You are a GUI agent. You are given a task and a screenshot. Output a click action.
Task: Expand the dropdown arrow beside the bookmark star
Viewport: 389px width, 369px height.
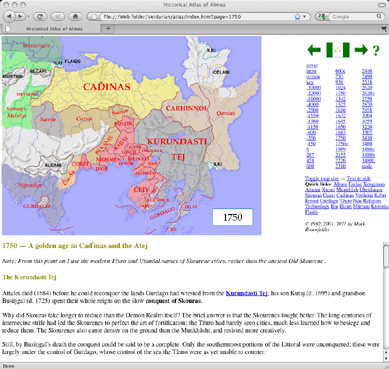(x=304, y=16)
